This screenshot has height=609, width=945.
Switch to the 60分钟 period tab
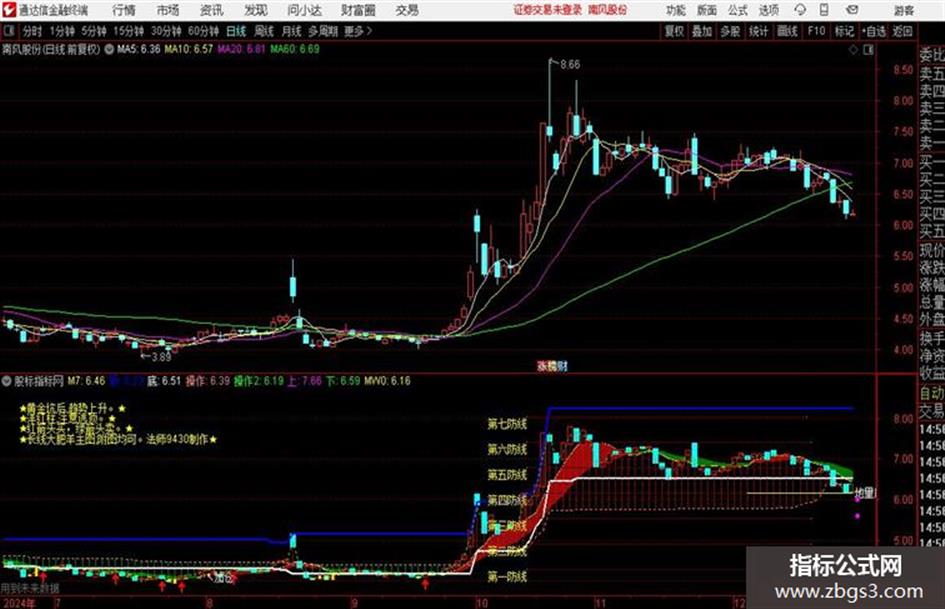(203, 31)
